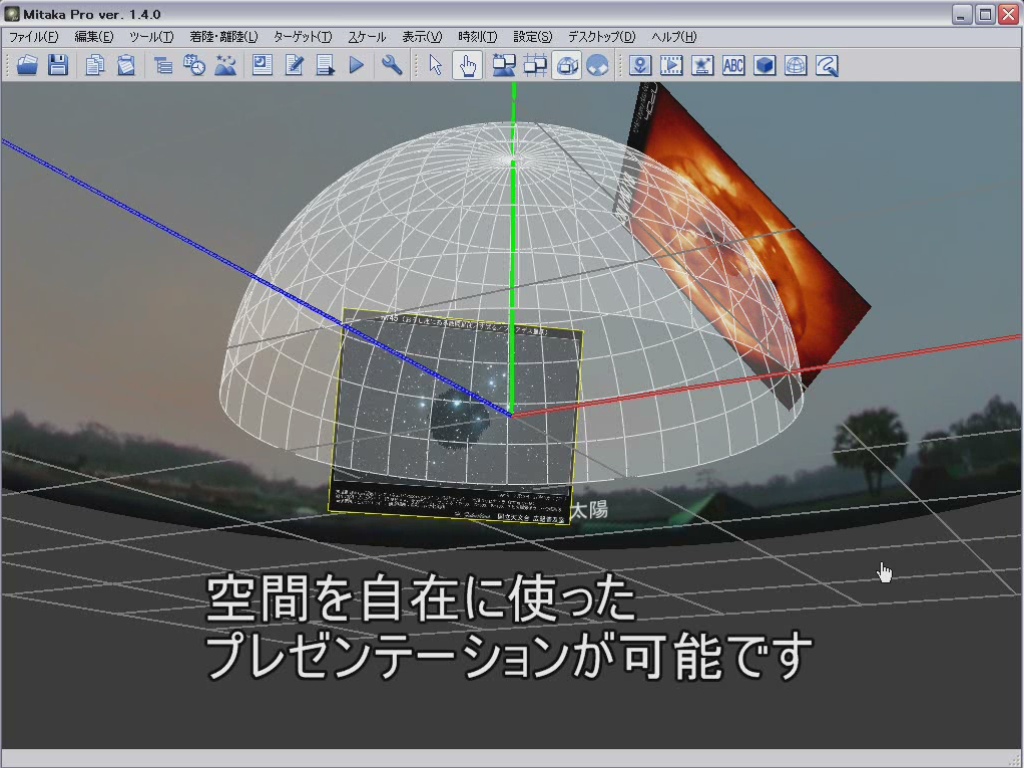
Task: Open the スケール menu
Action: coord(366,37)
